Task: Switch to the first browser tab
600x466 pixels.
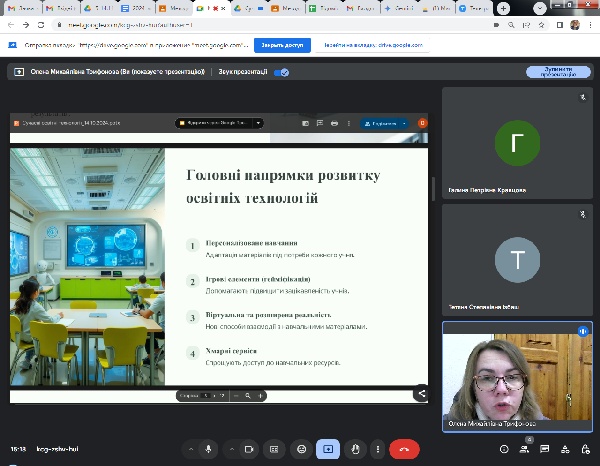Action: [22, 8]
